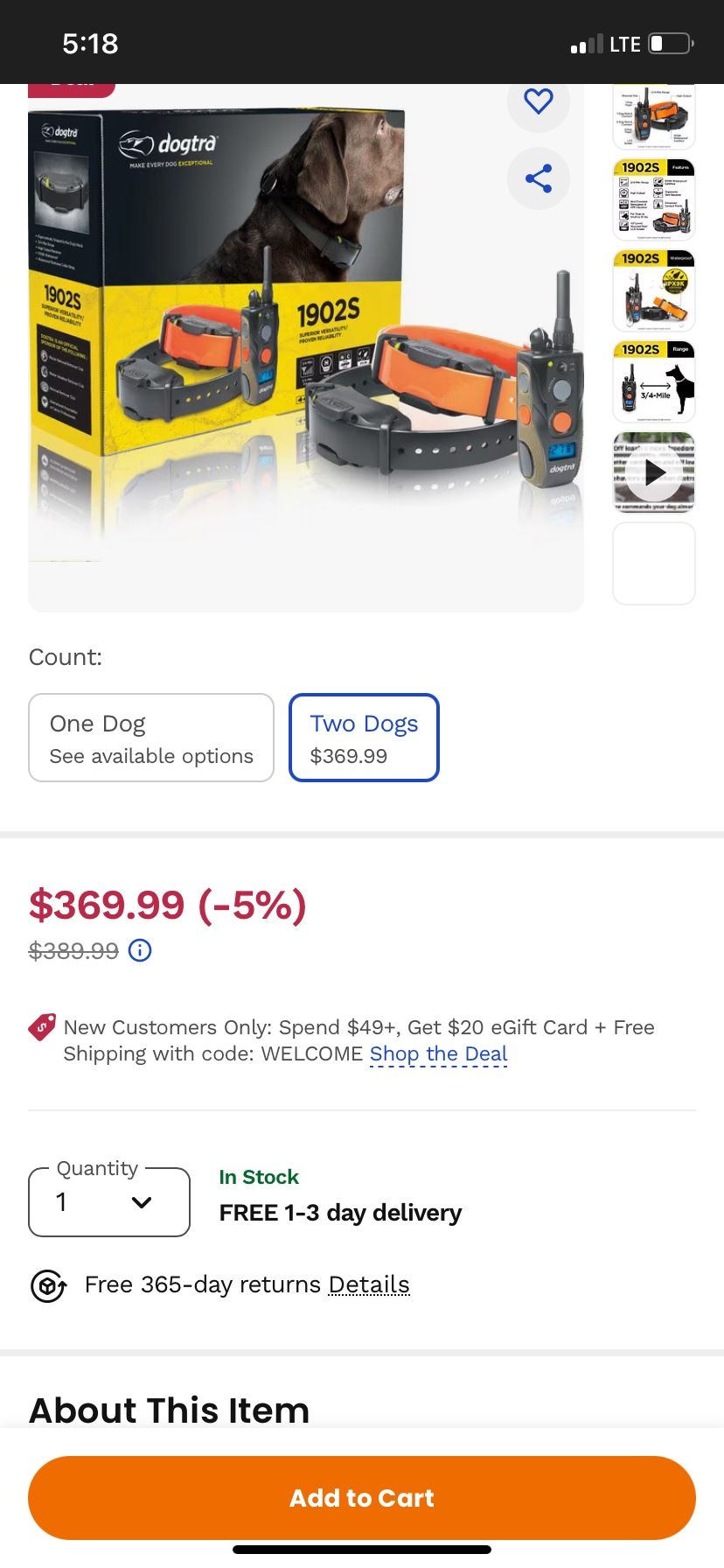View the 1902S Features thumbnail
Screen dimensions: 724x1568
coord(654,199)
